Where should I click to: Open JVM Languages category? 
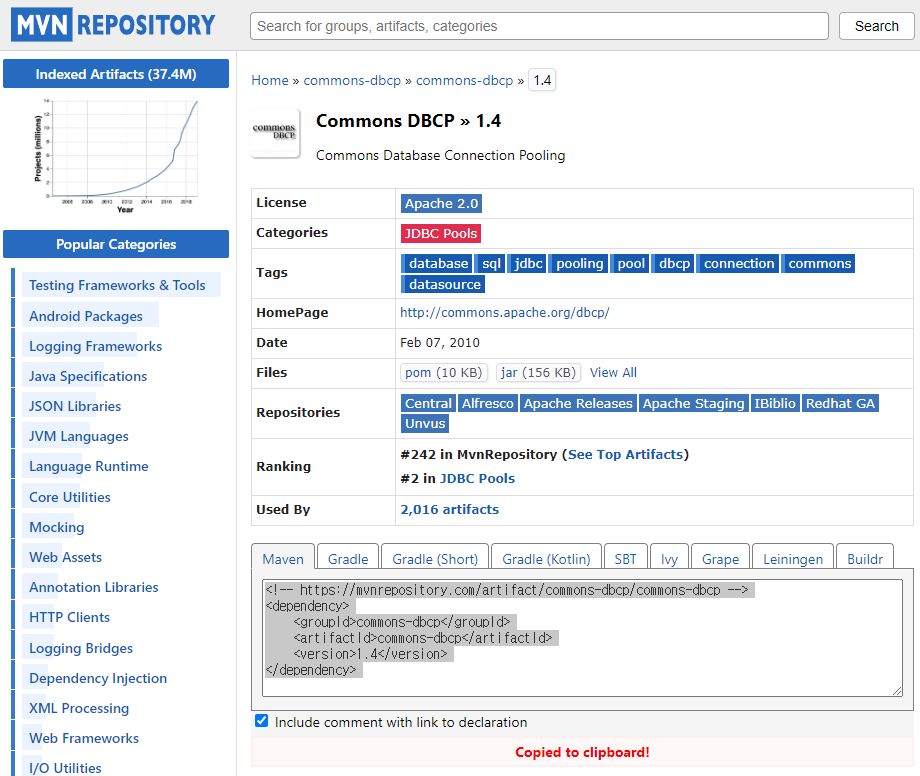[x=79, y=436]
